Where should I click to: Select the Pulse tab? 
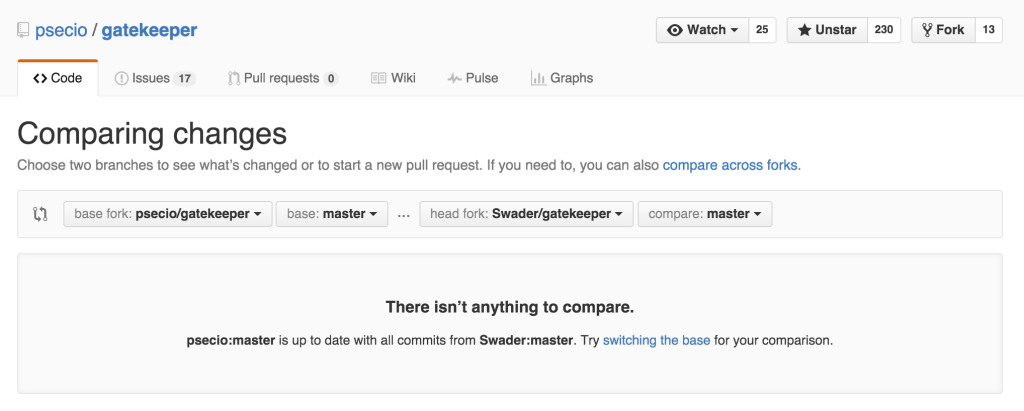tap(473, 78)
